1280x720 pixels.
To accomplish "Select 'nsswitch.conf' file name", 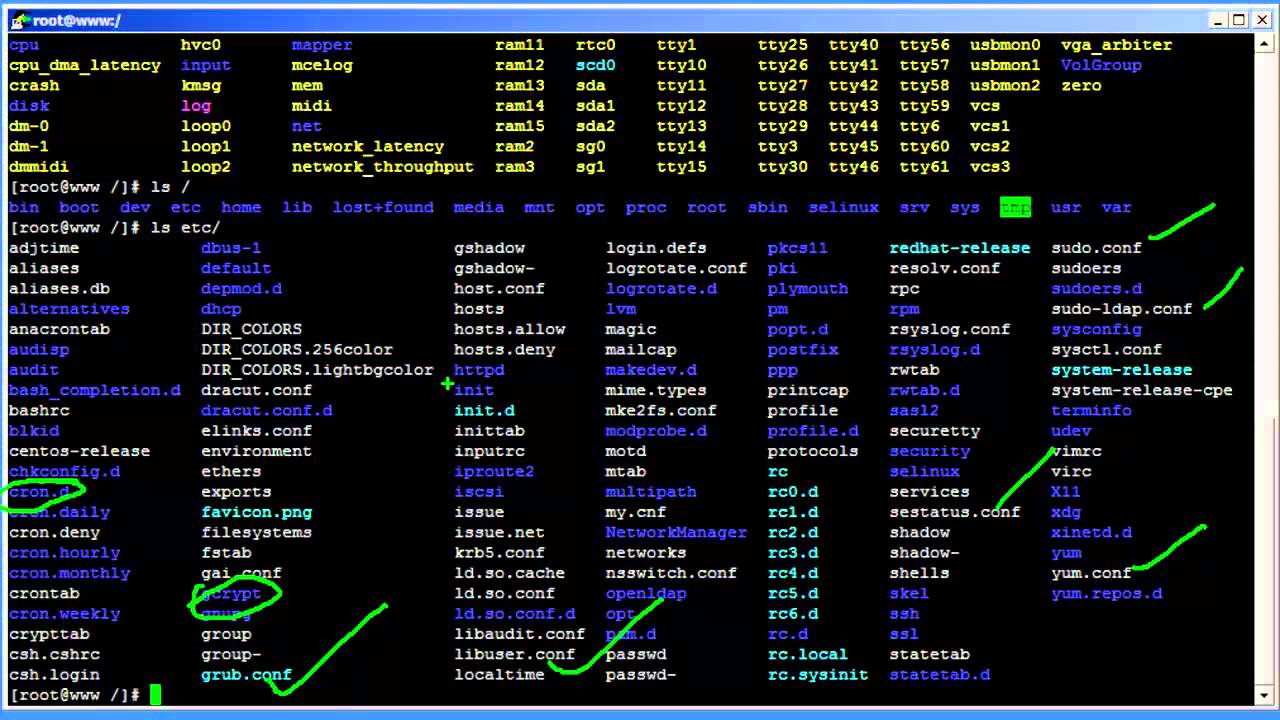I will click(x=671, y=573).
